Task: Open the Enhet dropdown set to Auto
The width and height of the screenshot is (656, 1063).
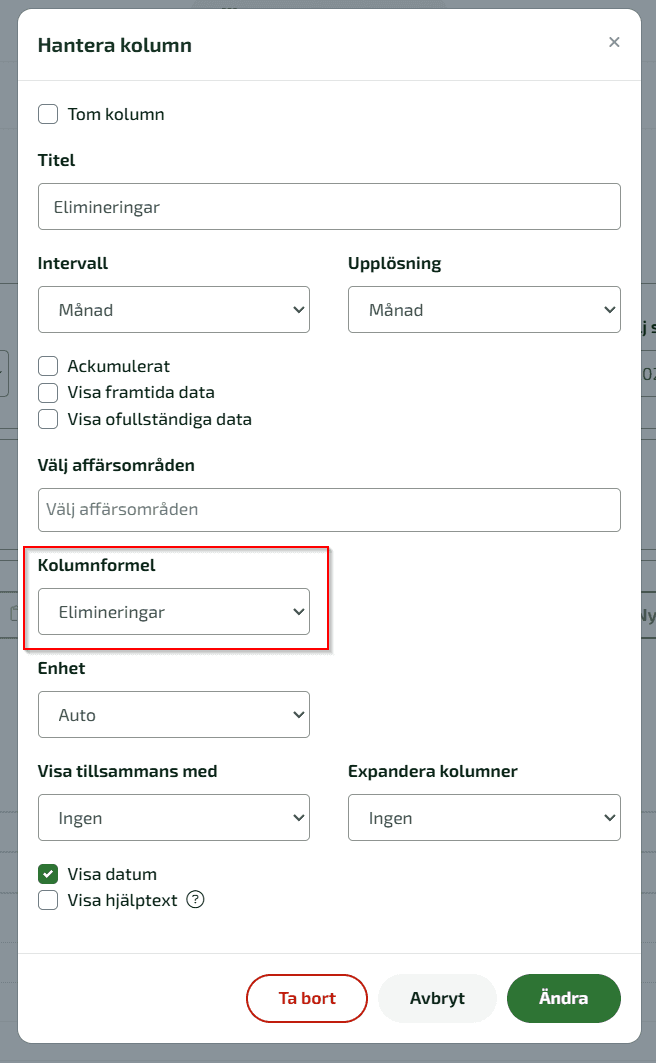Action: click(x=174, y=715)
